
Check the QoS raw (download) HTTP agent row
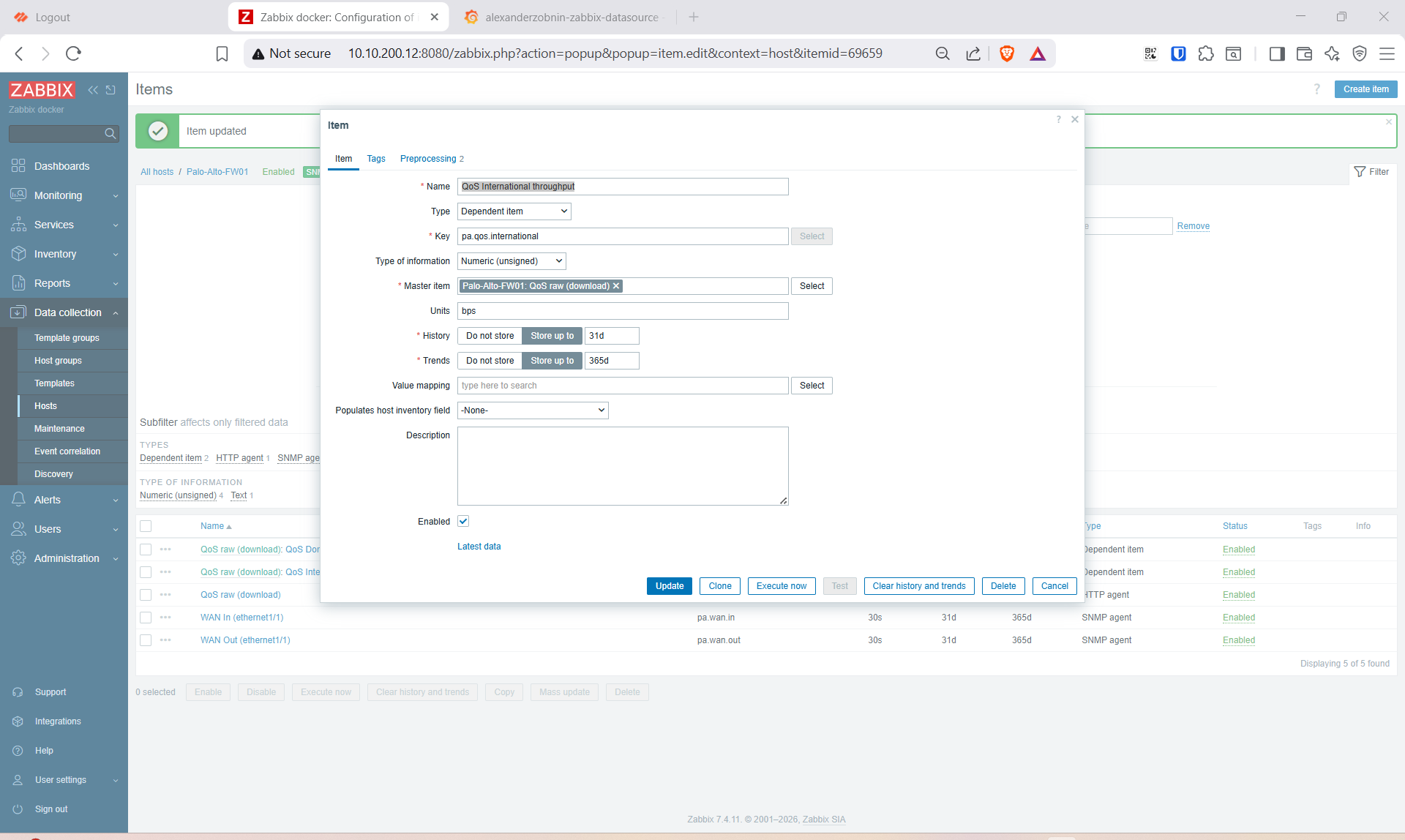pyautogui.click(x=146, y=595)
